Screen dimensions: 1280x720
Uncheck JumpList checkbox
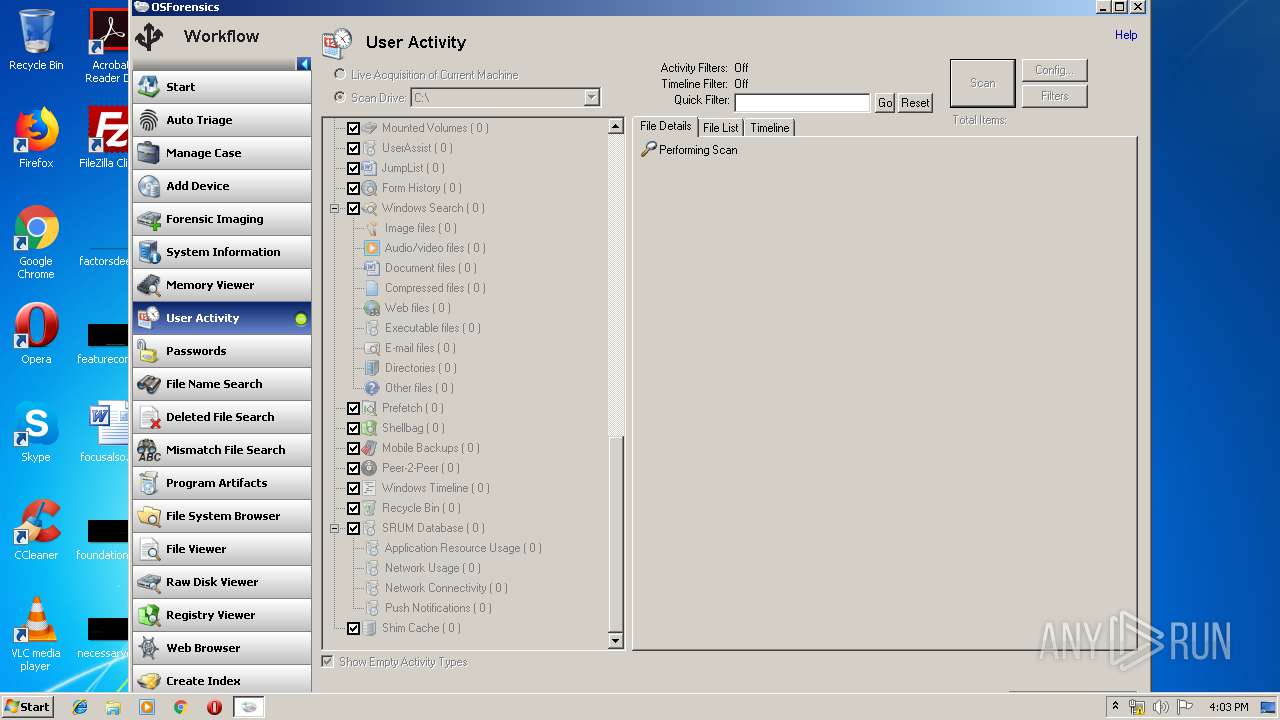pos(353,168)
